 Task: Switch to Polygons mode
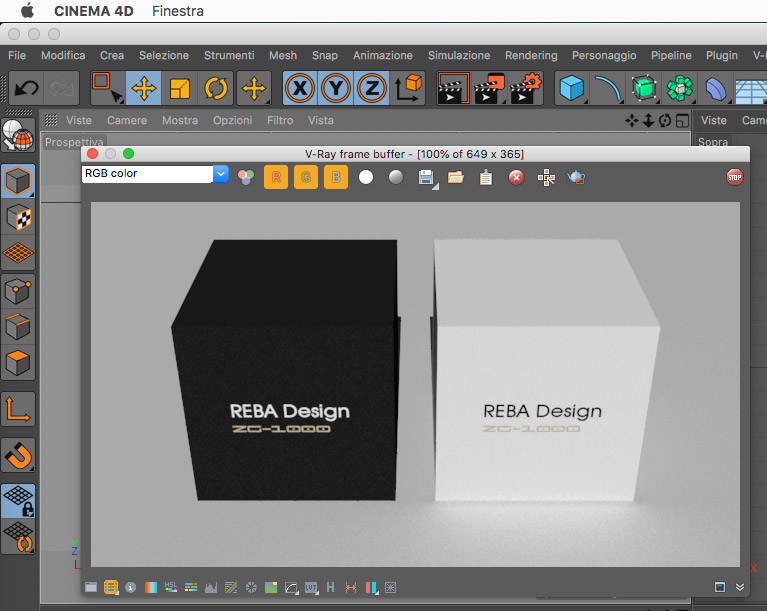click(x=18, y=363)
